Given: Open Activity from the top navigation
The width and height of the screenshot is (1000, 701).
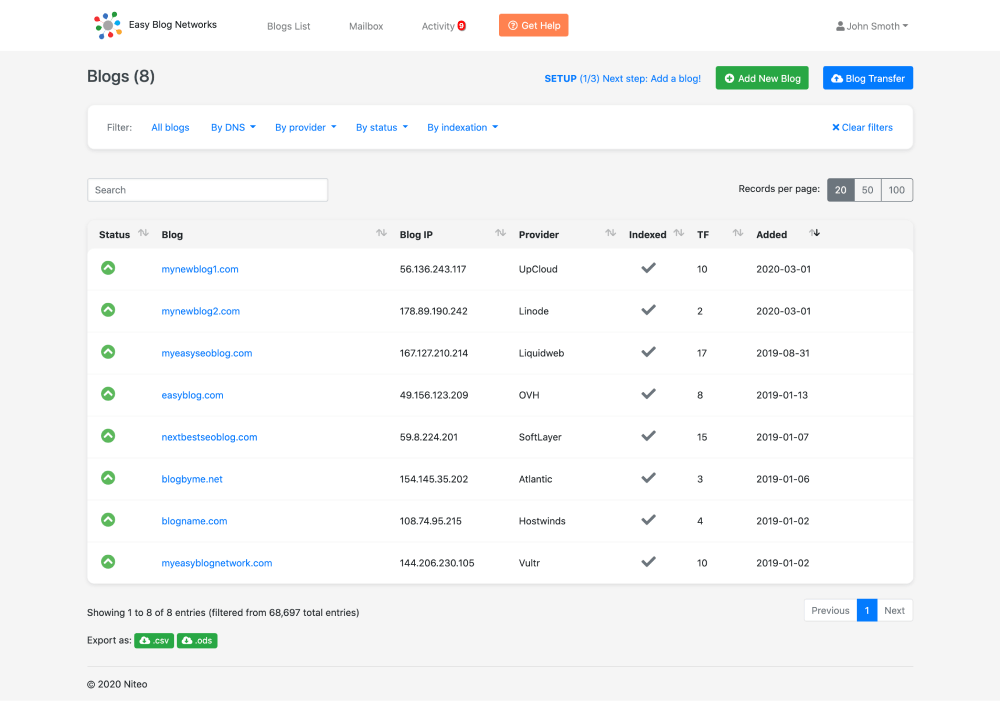Looking at the screenshot, I should coord(438,26).
